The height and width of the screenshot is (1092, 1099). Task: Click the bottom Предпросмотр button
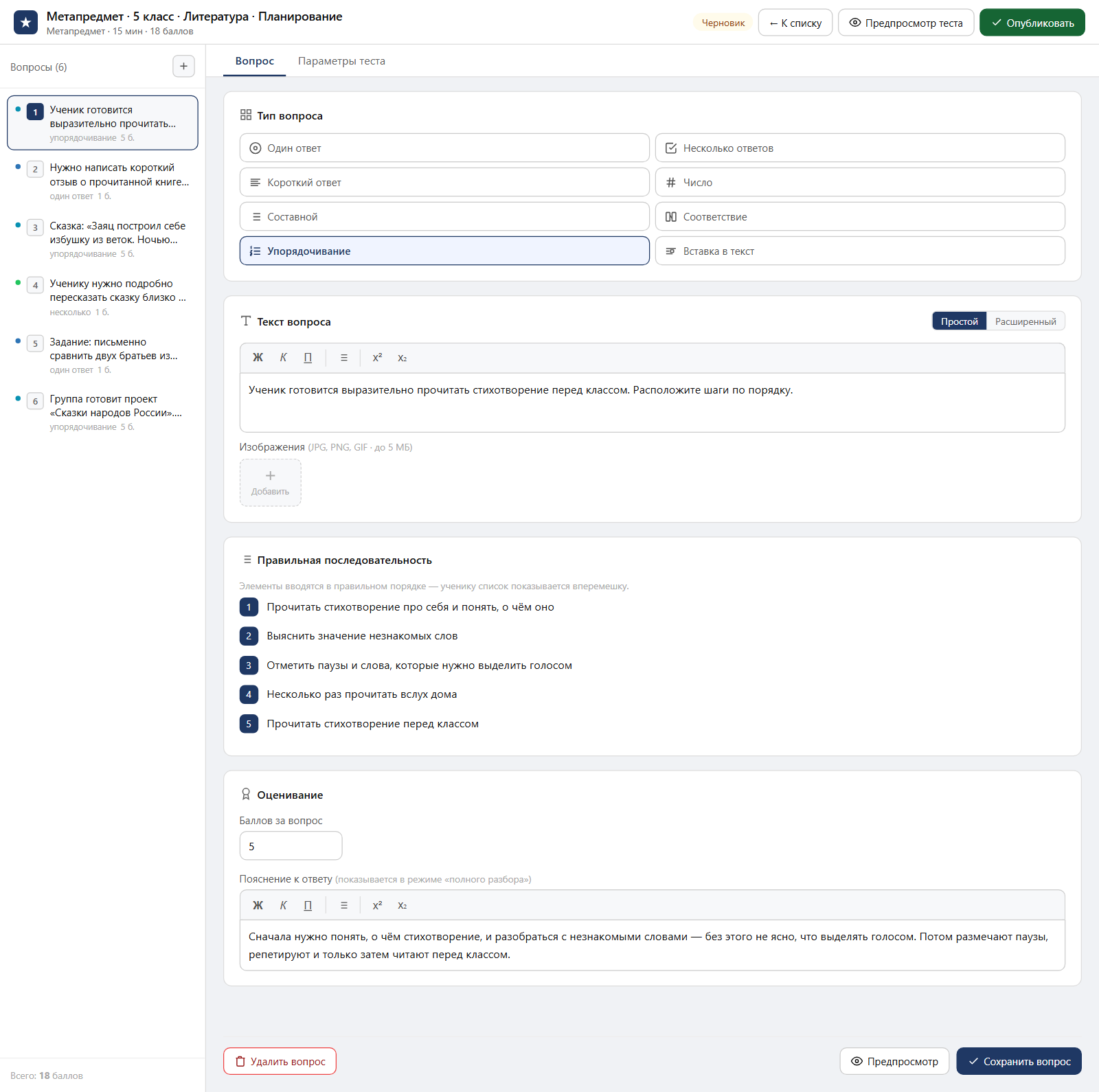894,1061
